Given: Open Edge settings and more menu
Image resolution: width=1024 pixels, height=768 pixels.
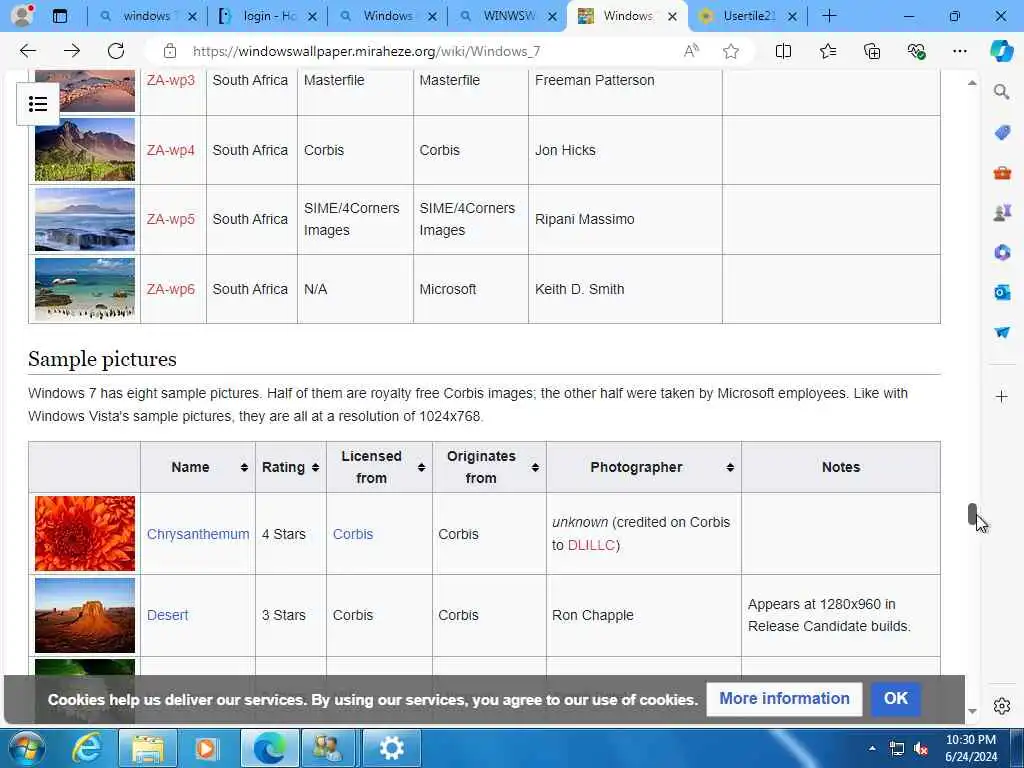Looking at the screenshot, I should 959,51.
